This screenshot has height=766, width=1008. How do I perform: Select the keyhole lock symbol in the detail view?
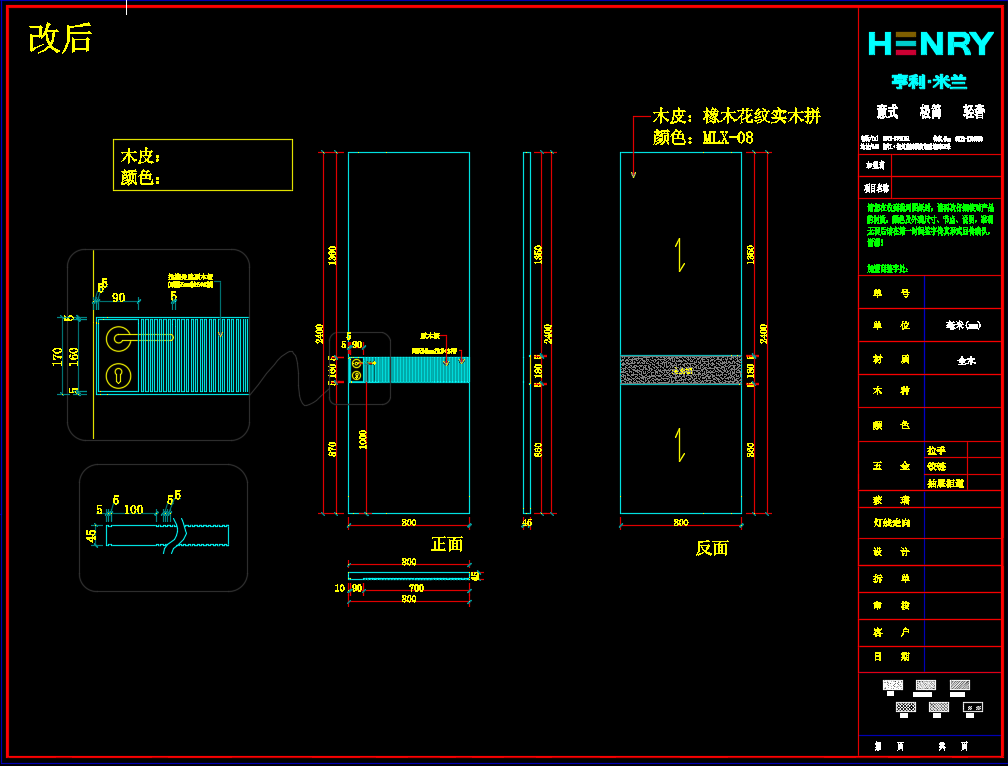click(117, 376)
